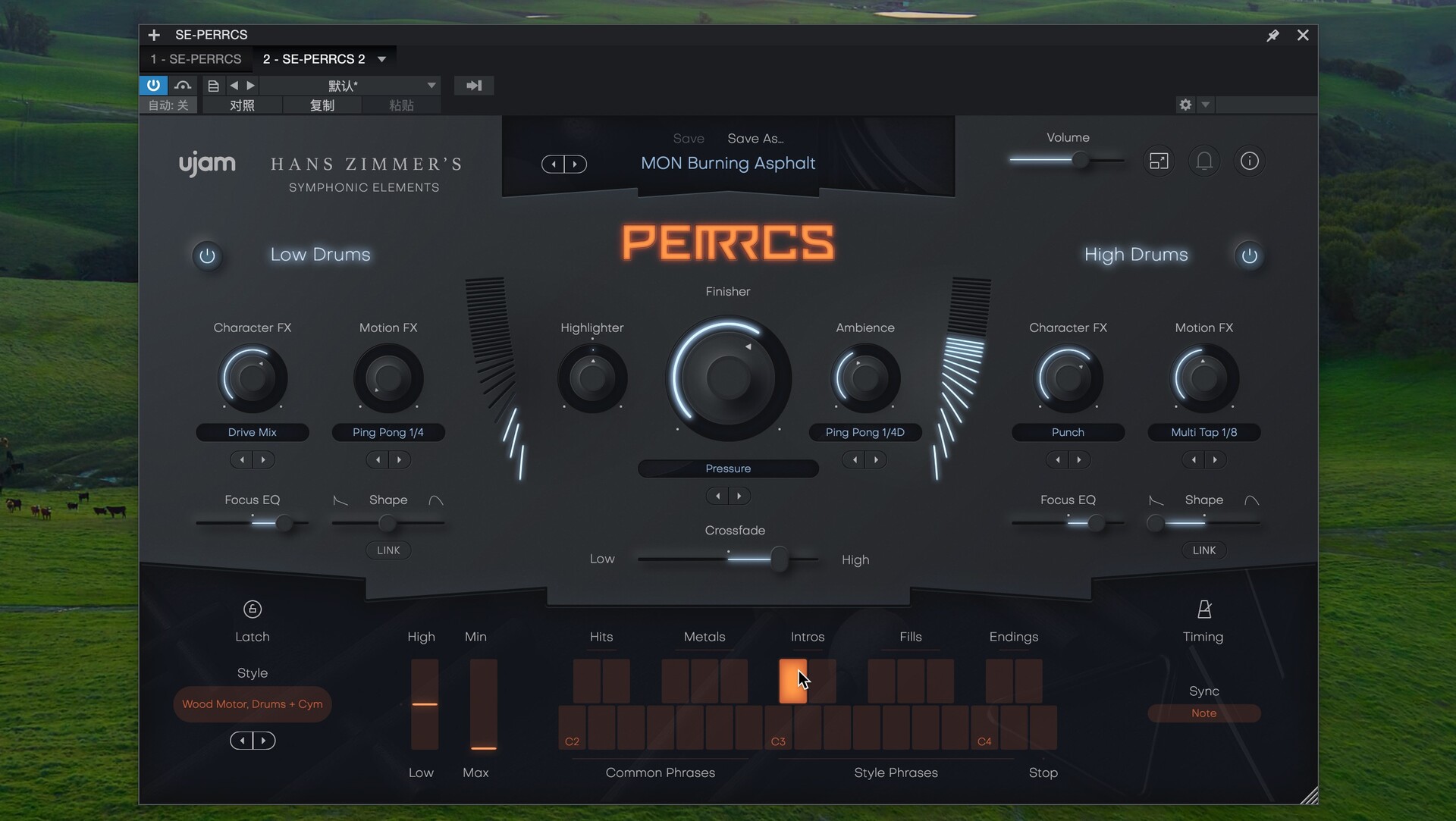Toggle High Drums LINK button
This screenshot has height=821, width=1456.
coord(1204,550)
